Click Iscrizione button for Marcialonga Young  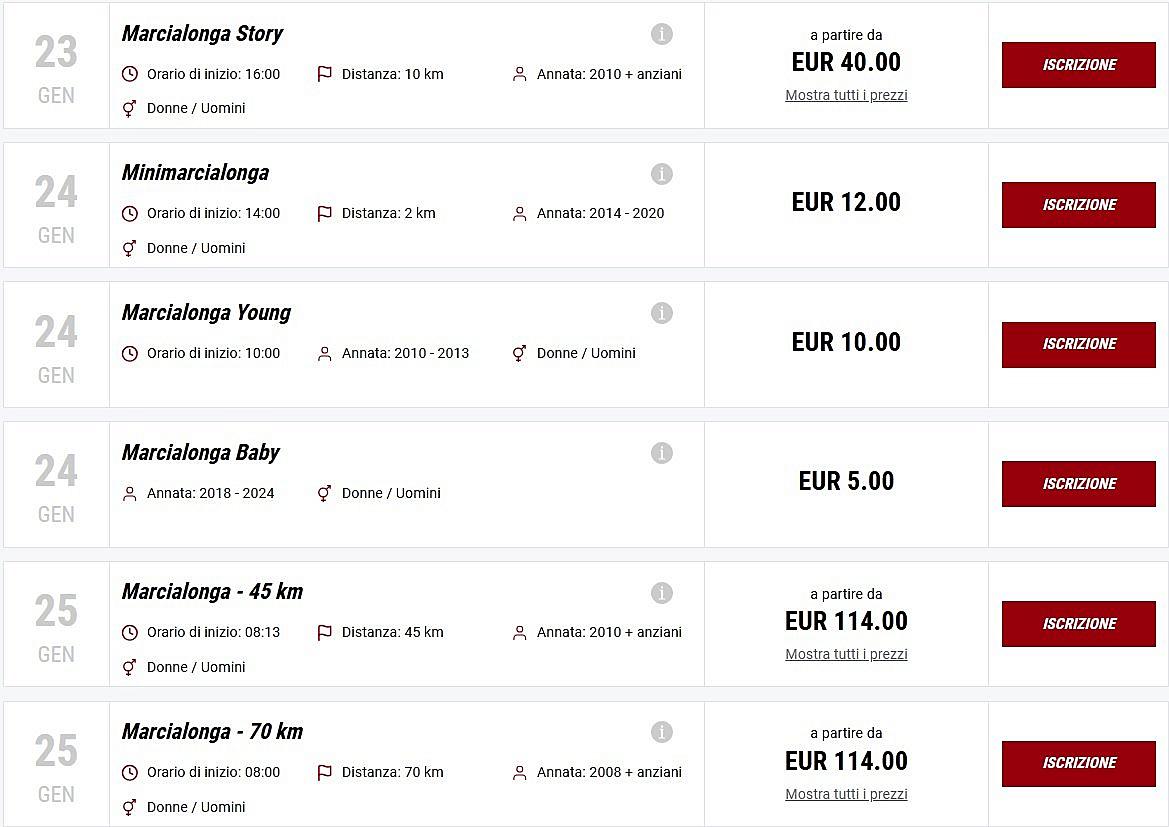1078,344
